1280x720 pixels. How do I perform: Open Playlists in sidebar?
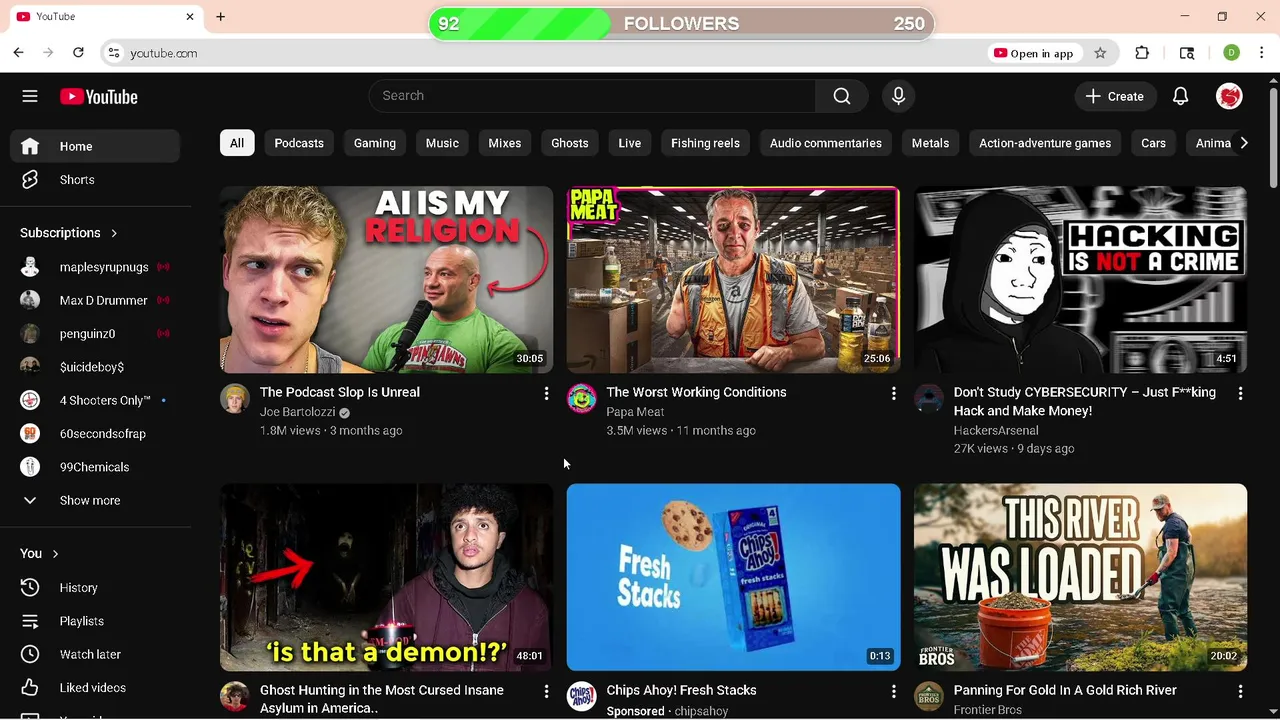pyautogui.click(x=95, y=621)
